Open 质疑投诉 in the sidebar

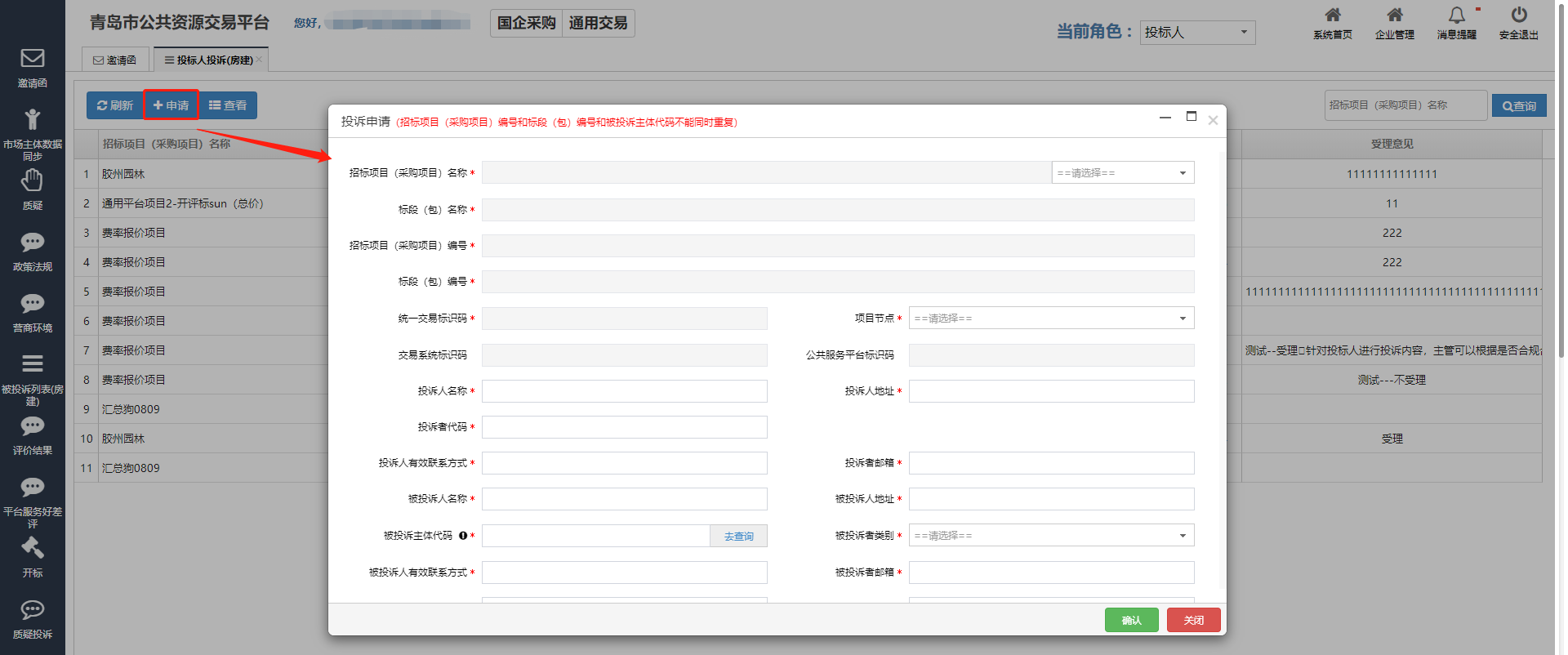click(x=33, y=619)
